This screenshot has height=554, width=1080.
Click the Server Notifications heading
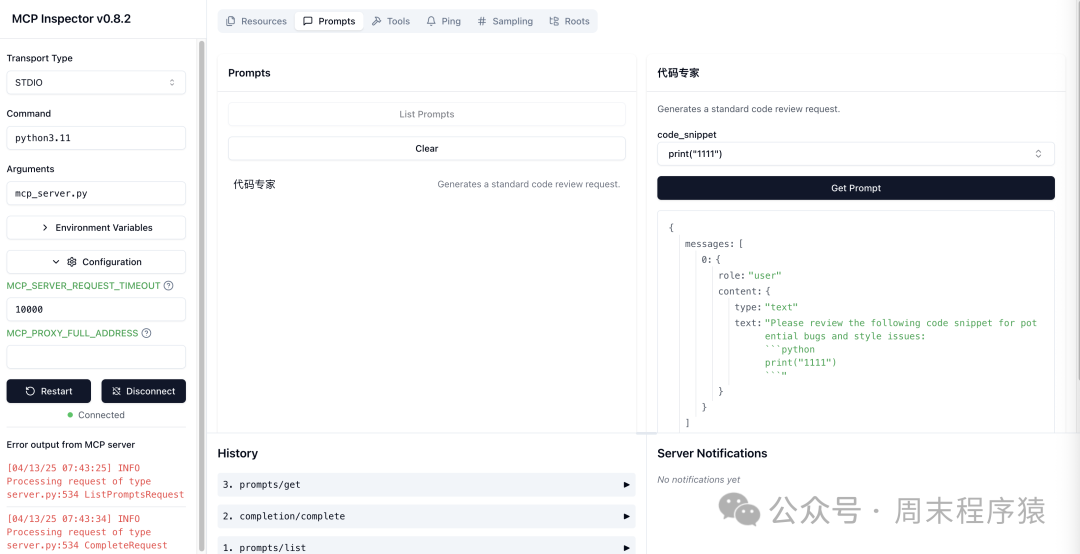coord(712,453)
